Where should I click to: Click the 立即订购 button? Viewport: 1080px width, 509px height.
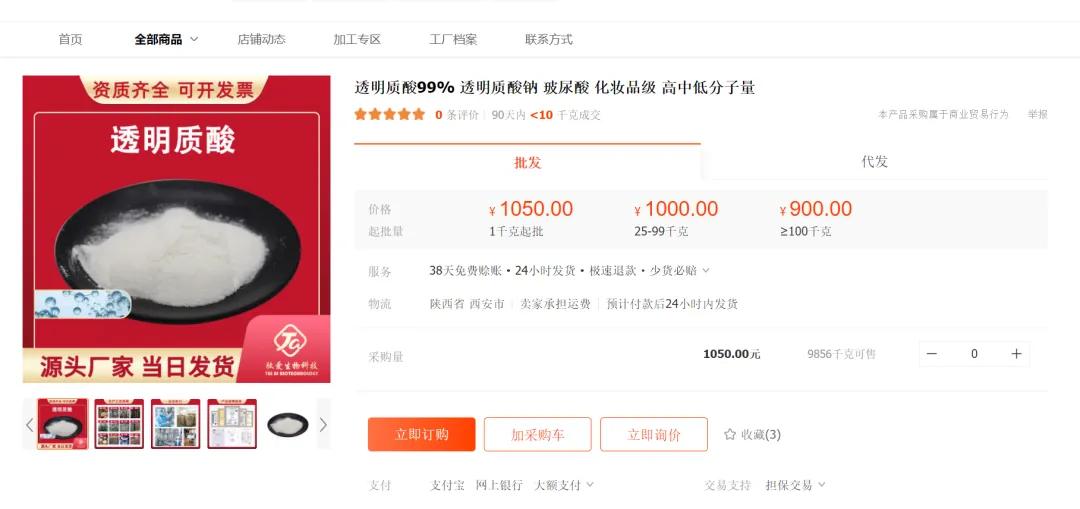(422, 435)
